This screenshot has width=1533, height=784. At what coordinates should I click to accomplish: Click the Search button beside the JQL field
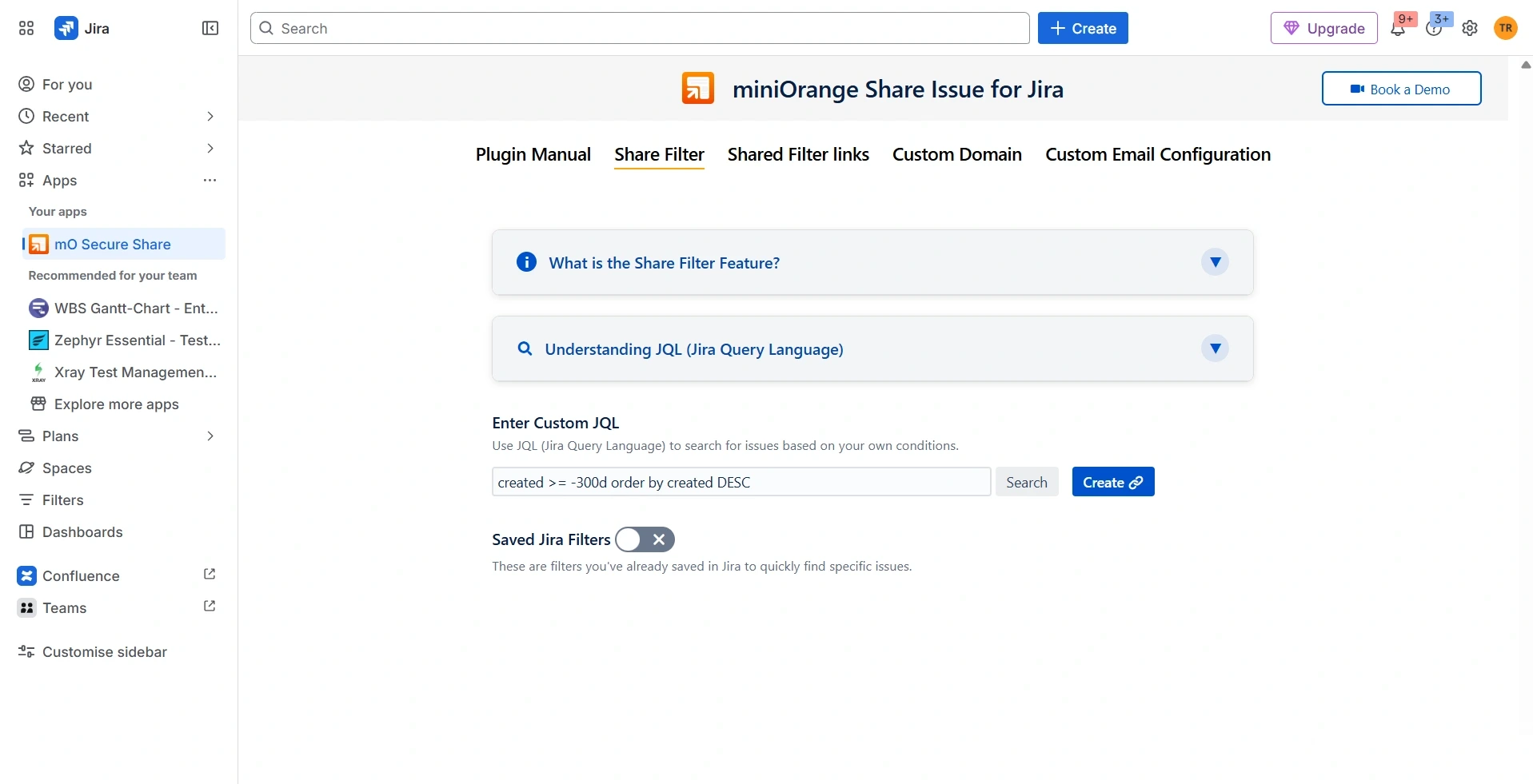point(1027,482)
